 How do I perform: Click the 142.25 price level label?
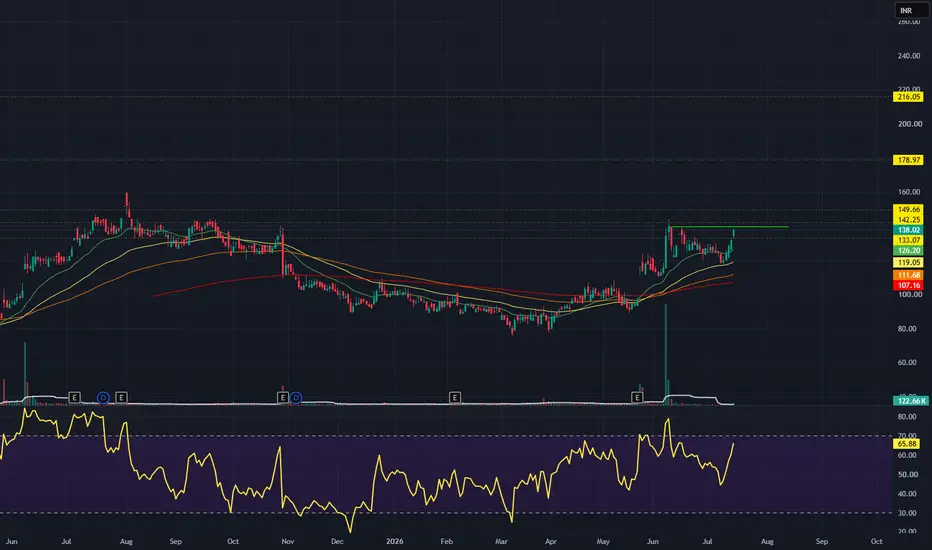(908, 220)
